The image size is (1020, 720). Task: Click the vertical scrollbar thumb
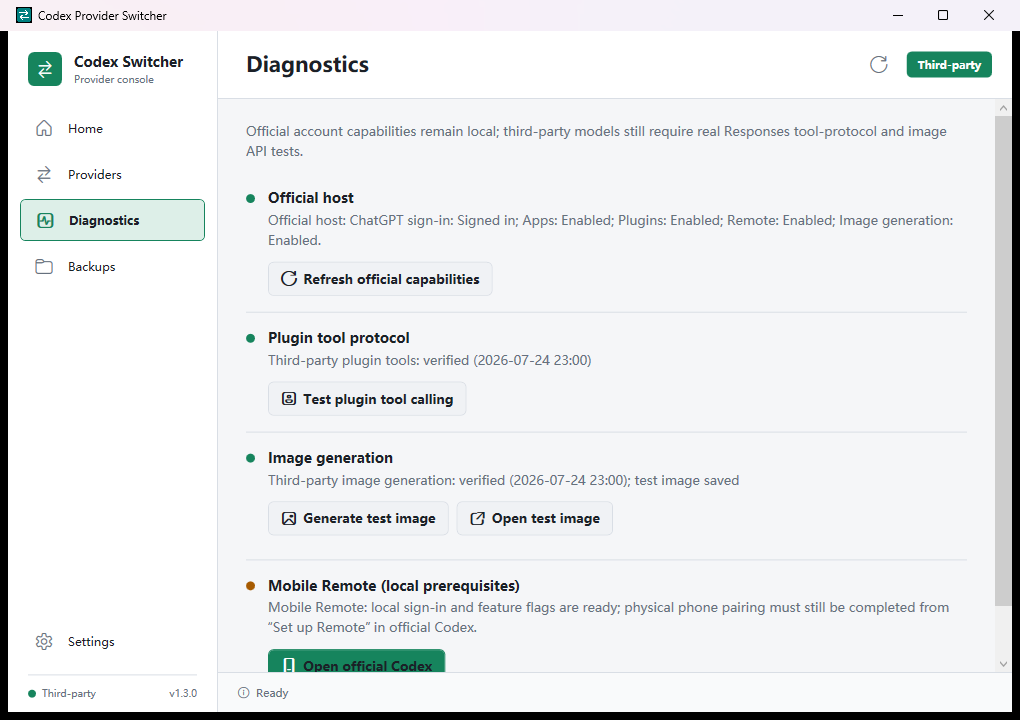(1002, 361)
